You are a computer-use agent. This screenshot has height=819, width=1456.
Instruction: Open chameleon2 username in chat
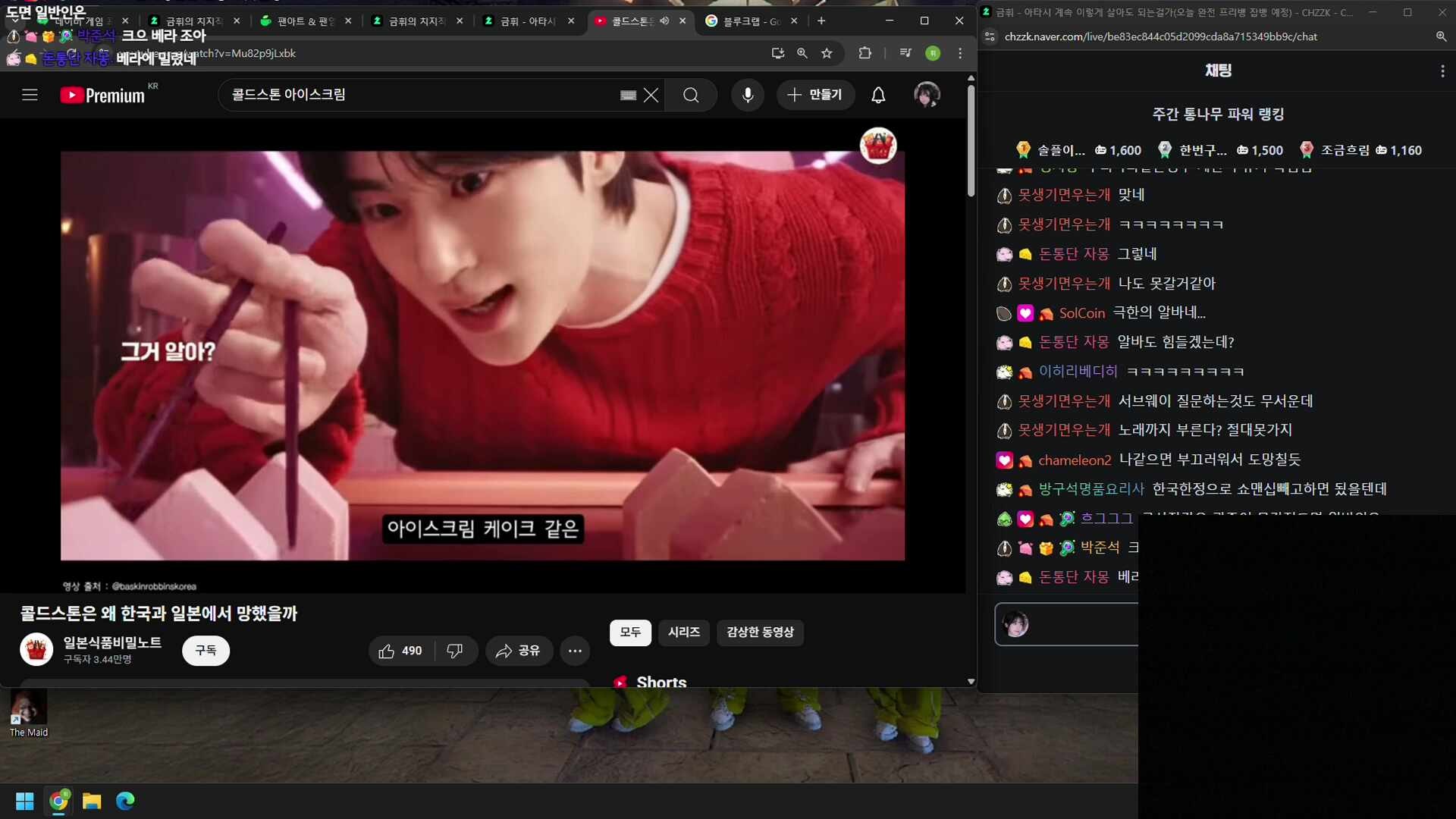[1075, 460]
